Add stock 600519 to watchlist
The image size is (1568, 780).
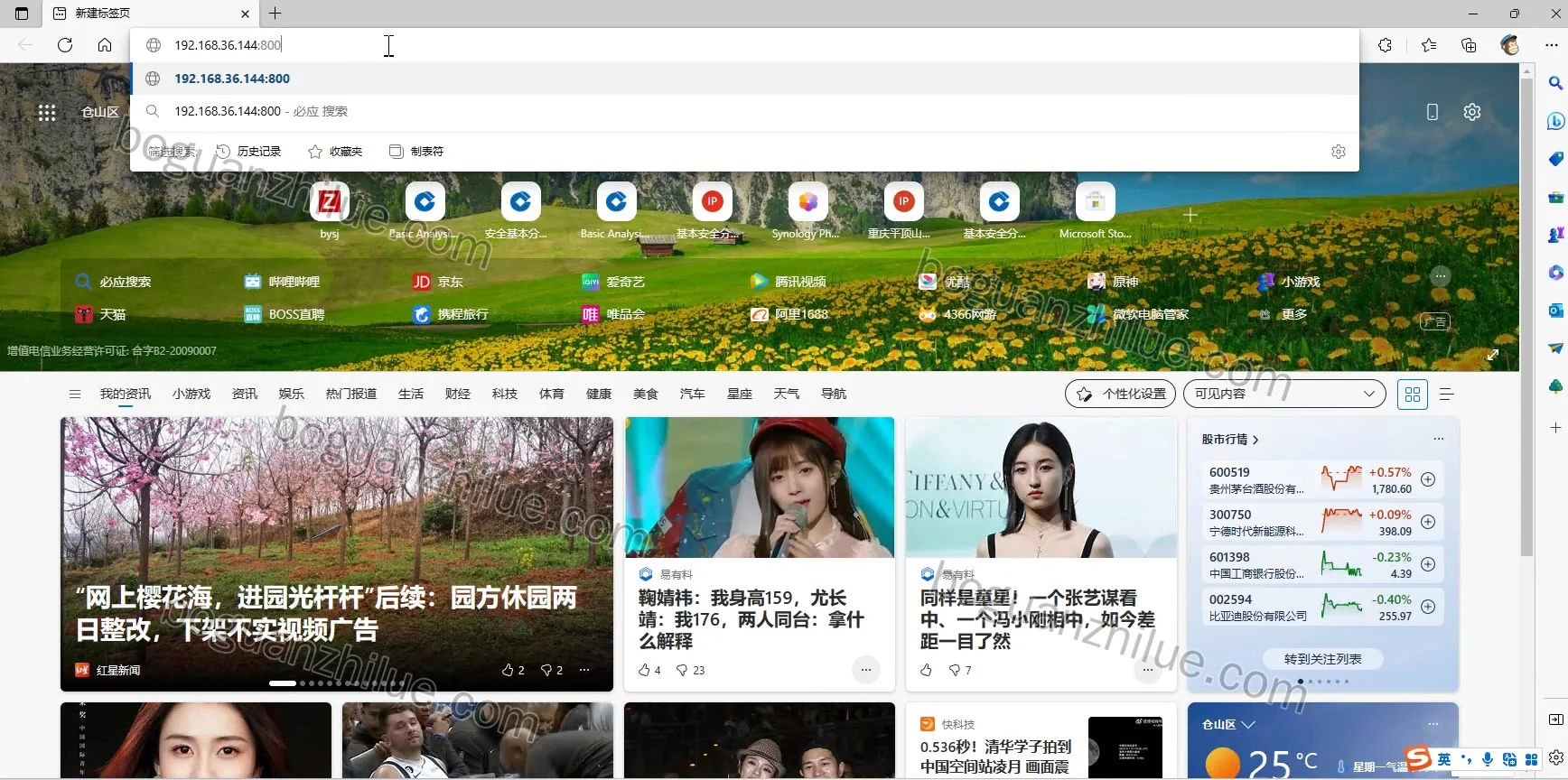(x=1428, y=479)
